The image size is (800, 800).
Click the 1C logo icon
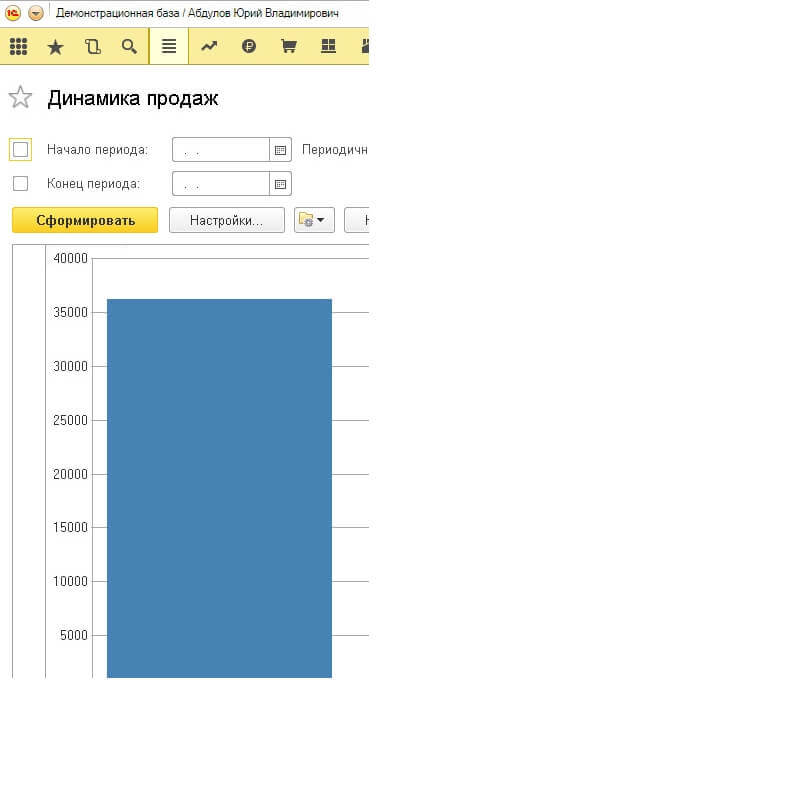[13, 13]
